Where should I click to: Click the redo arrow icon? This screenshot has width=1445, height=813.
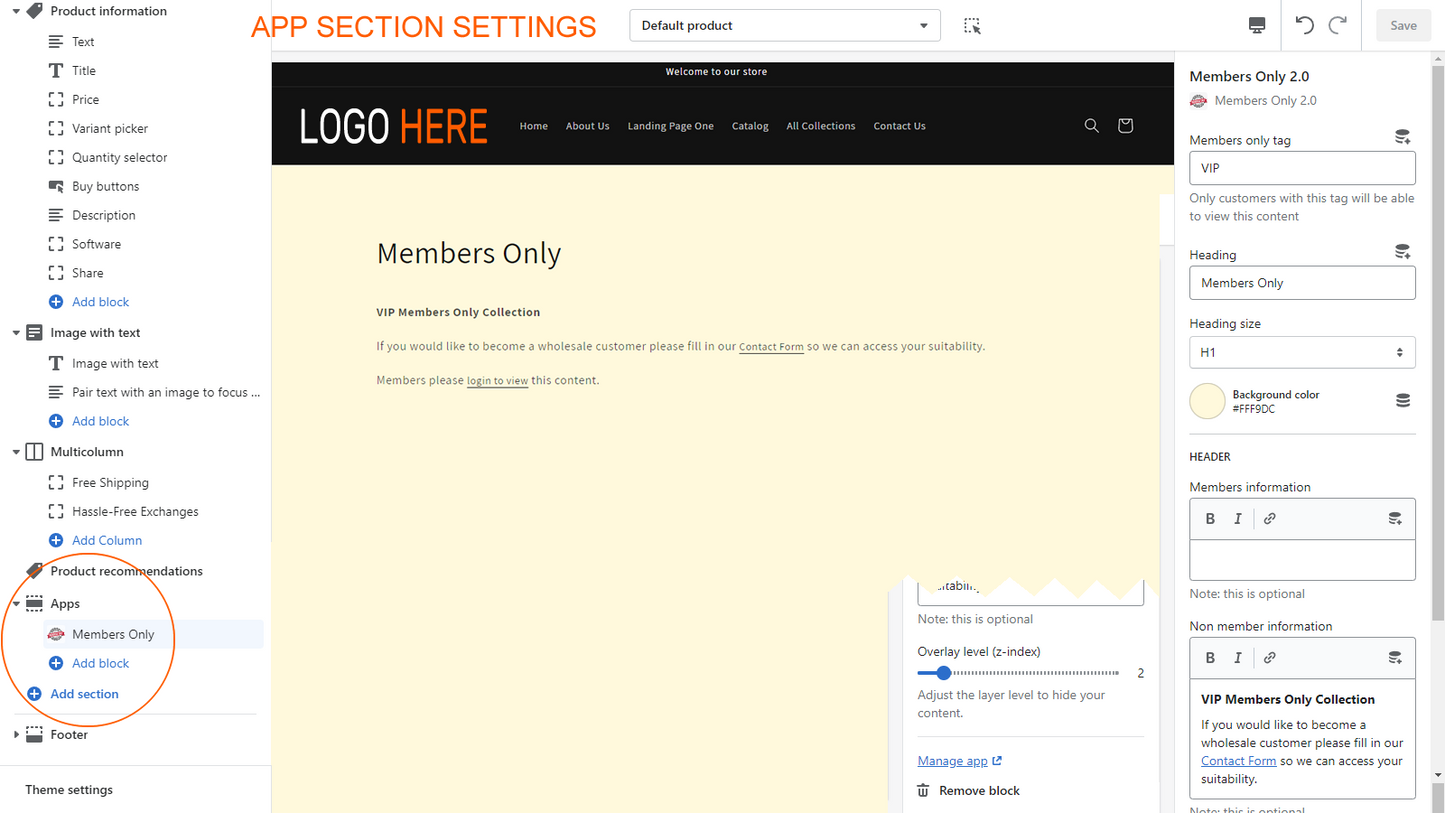point(1338,25)
